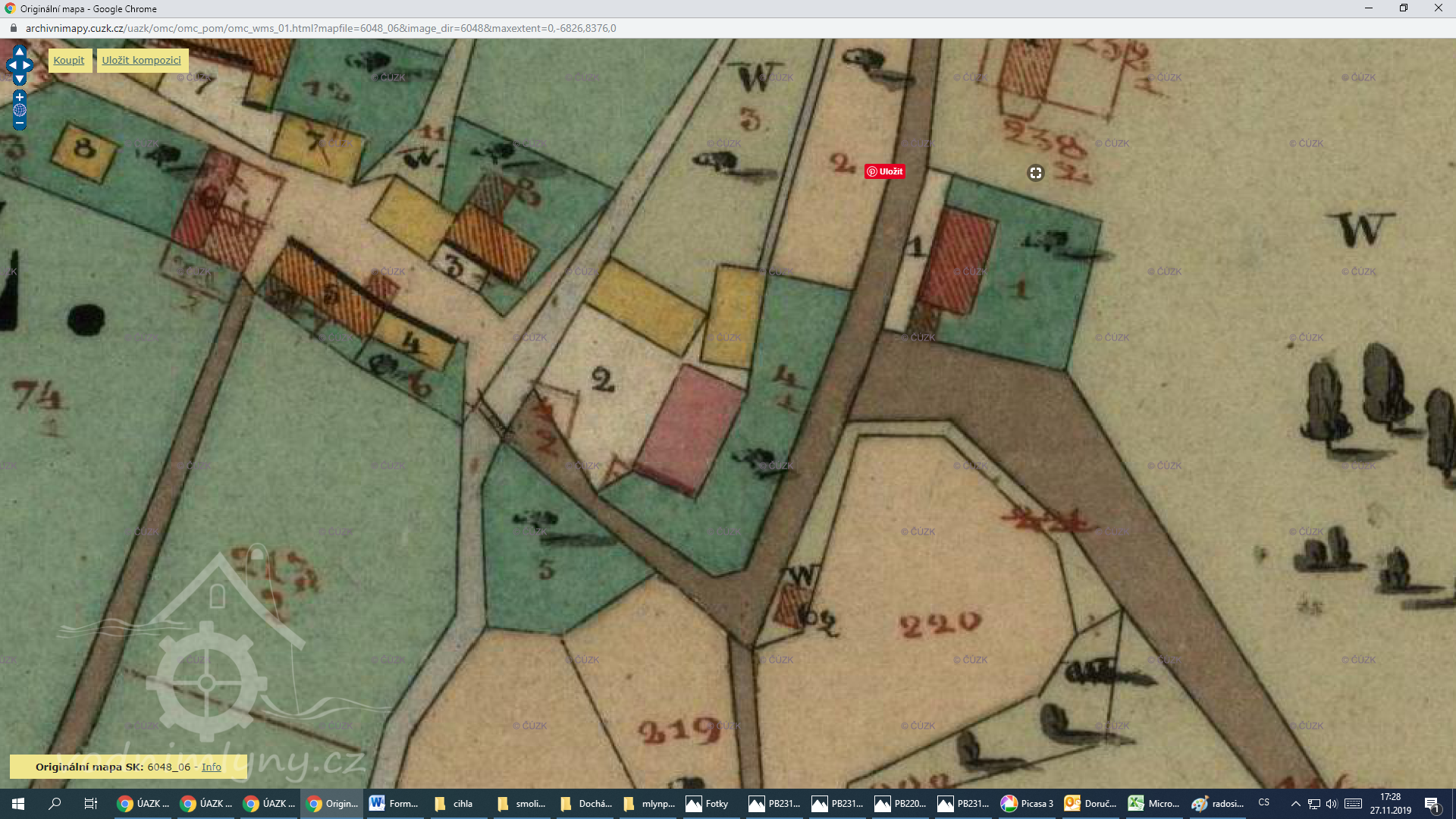Screen dimensions: 1456x819
Task: Open the Koupit link
Action: pos(69,61)
